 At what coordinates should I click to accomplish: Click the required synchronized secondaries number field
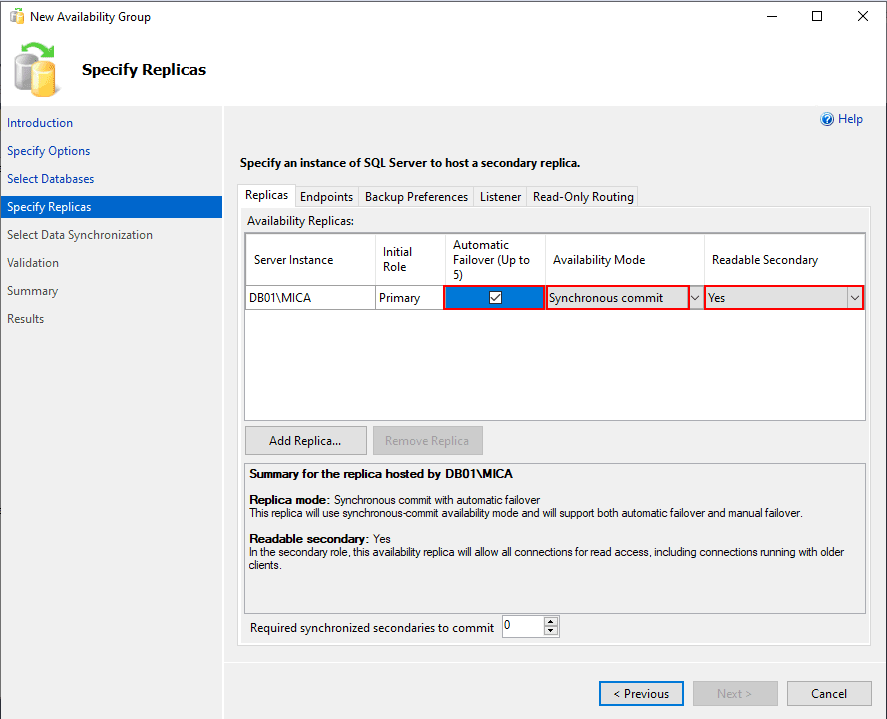click(521, 627)
